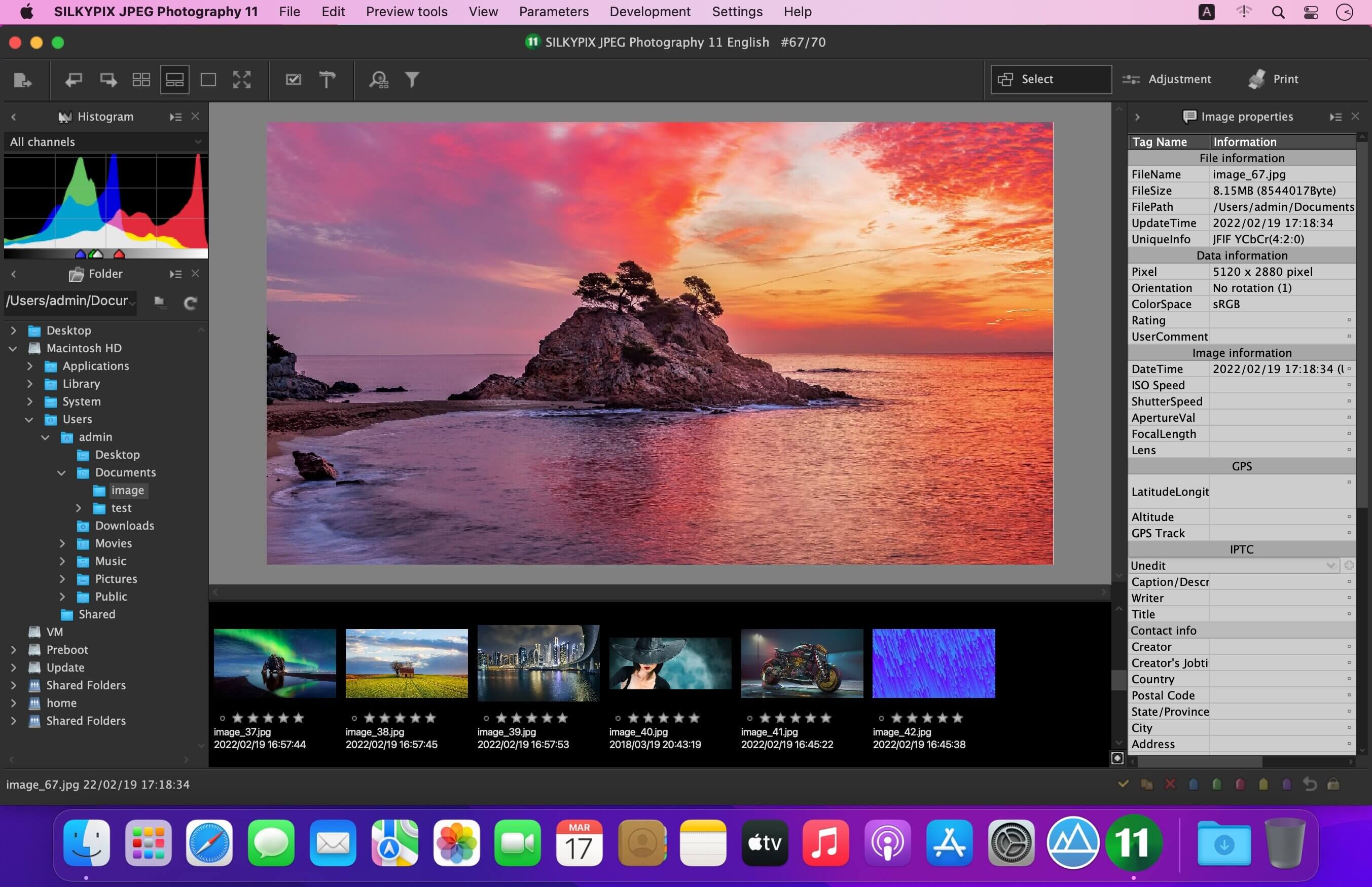Click the thumbnail search icon

[378, 80]
